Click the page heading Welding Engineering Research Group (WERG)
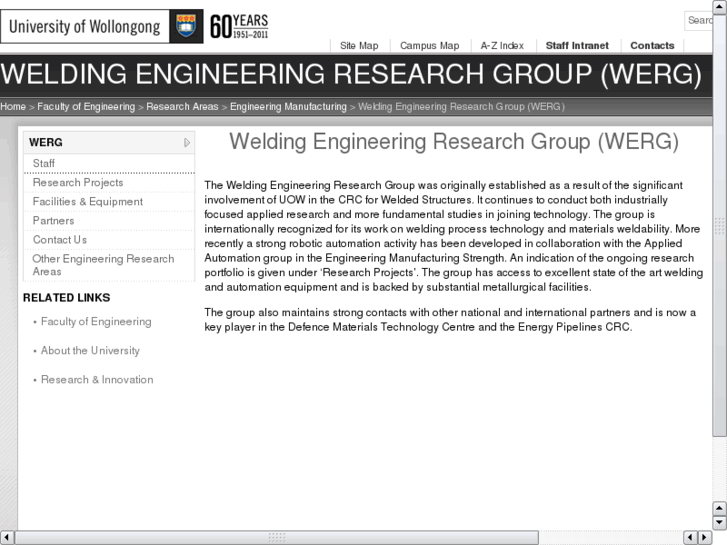Image resolution: width=727 pixels, height=545 pixels. click(454, 141)
